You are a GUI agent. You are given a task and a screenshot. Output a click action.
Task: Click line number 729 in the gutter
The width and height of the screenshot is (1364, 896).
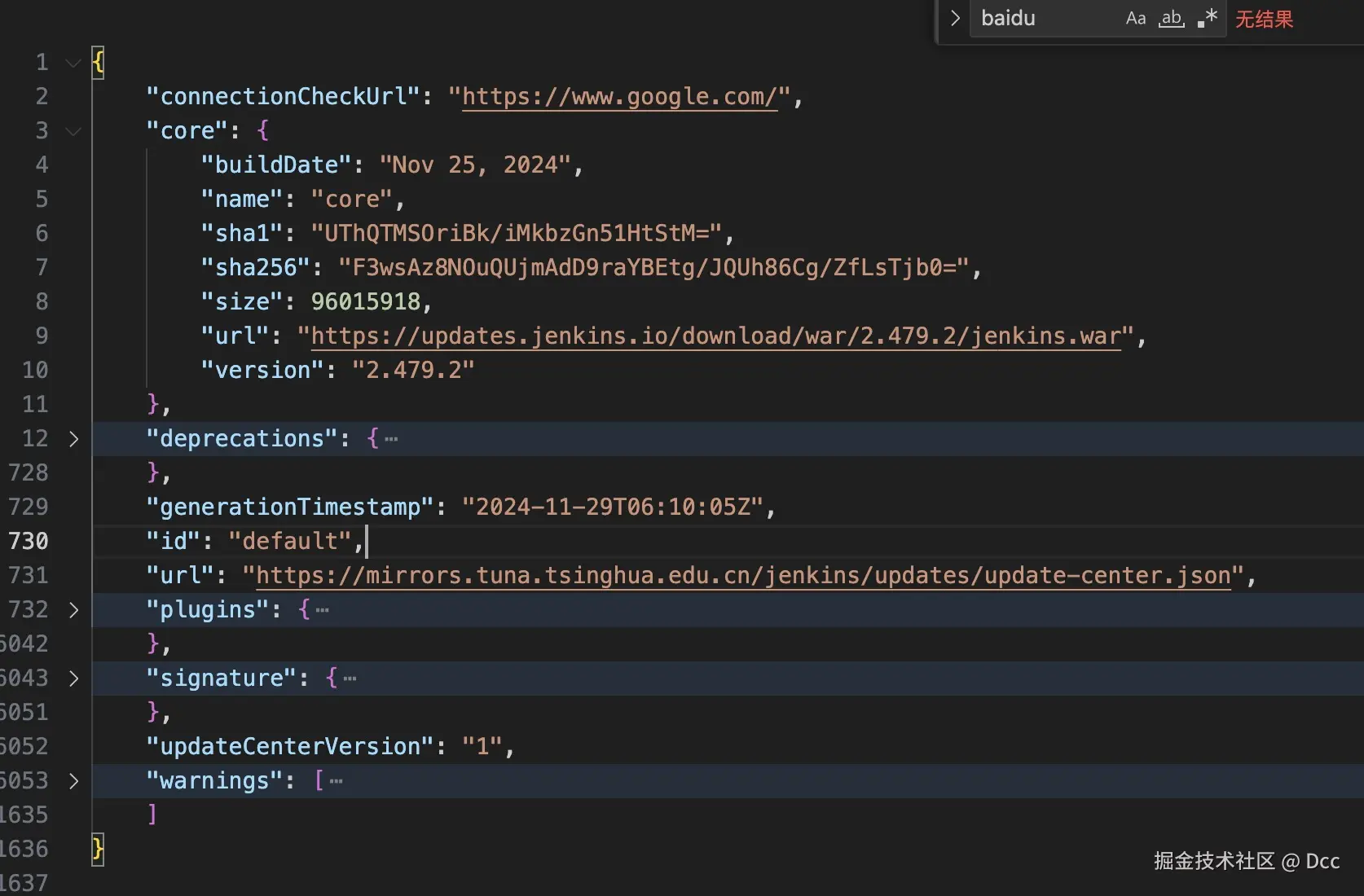pos(29,507)
